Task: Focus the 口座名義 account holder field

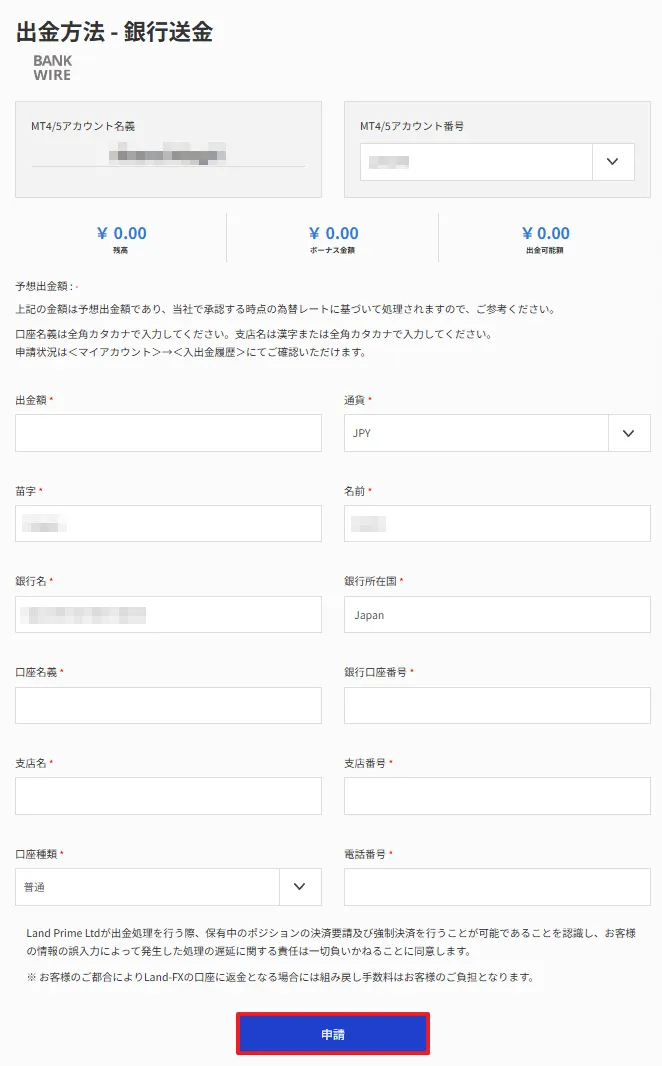Action: tap(168, 705)
